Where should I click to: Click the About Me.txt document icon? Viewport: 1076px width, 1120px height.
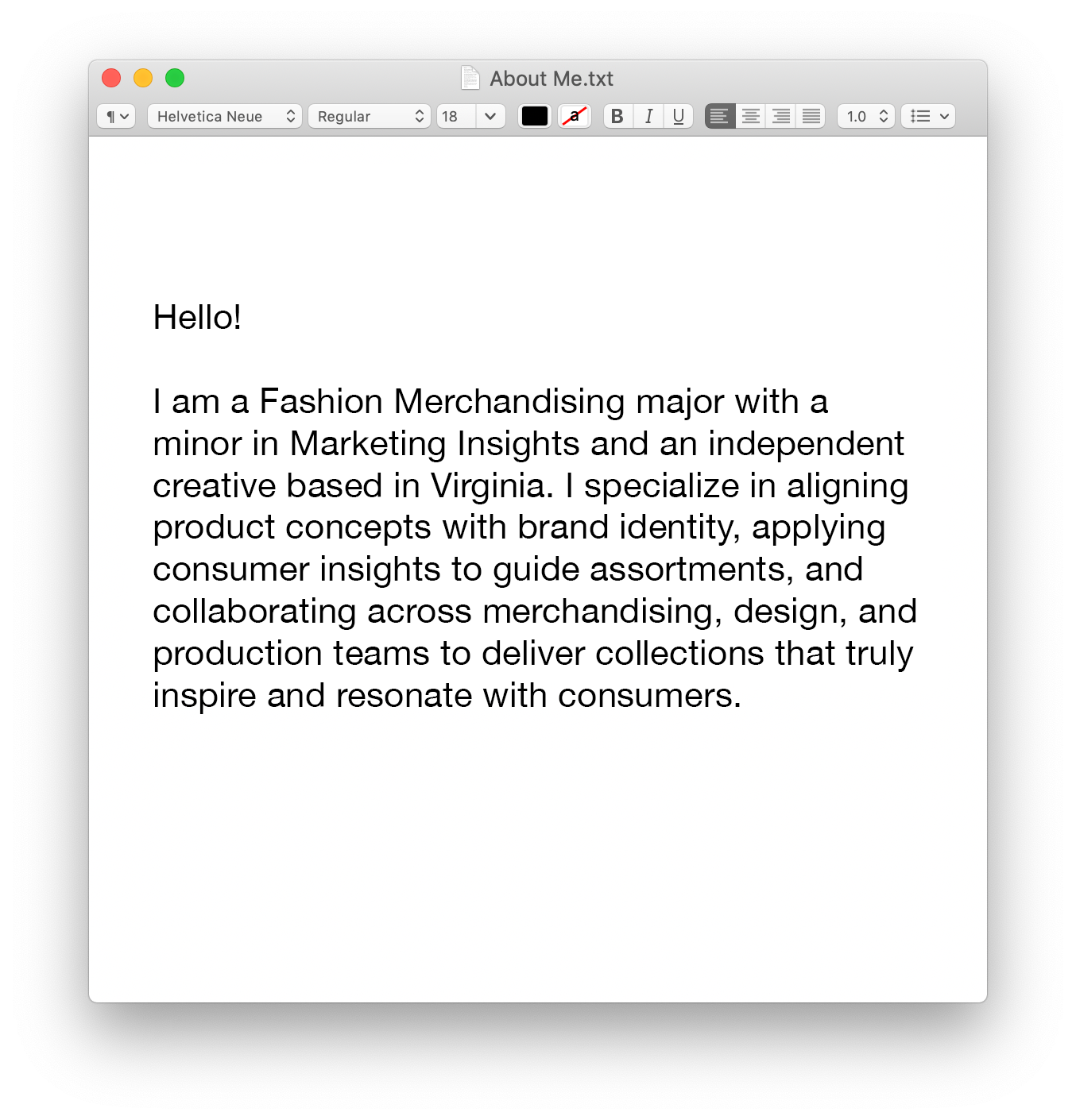(x=470, y=78)
